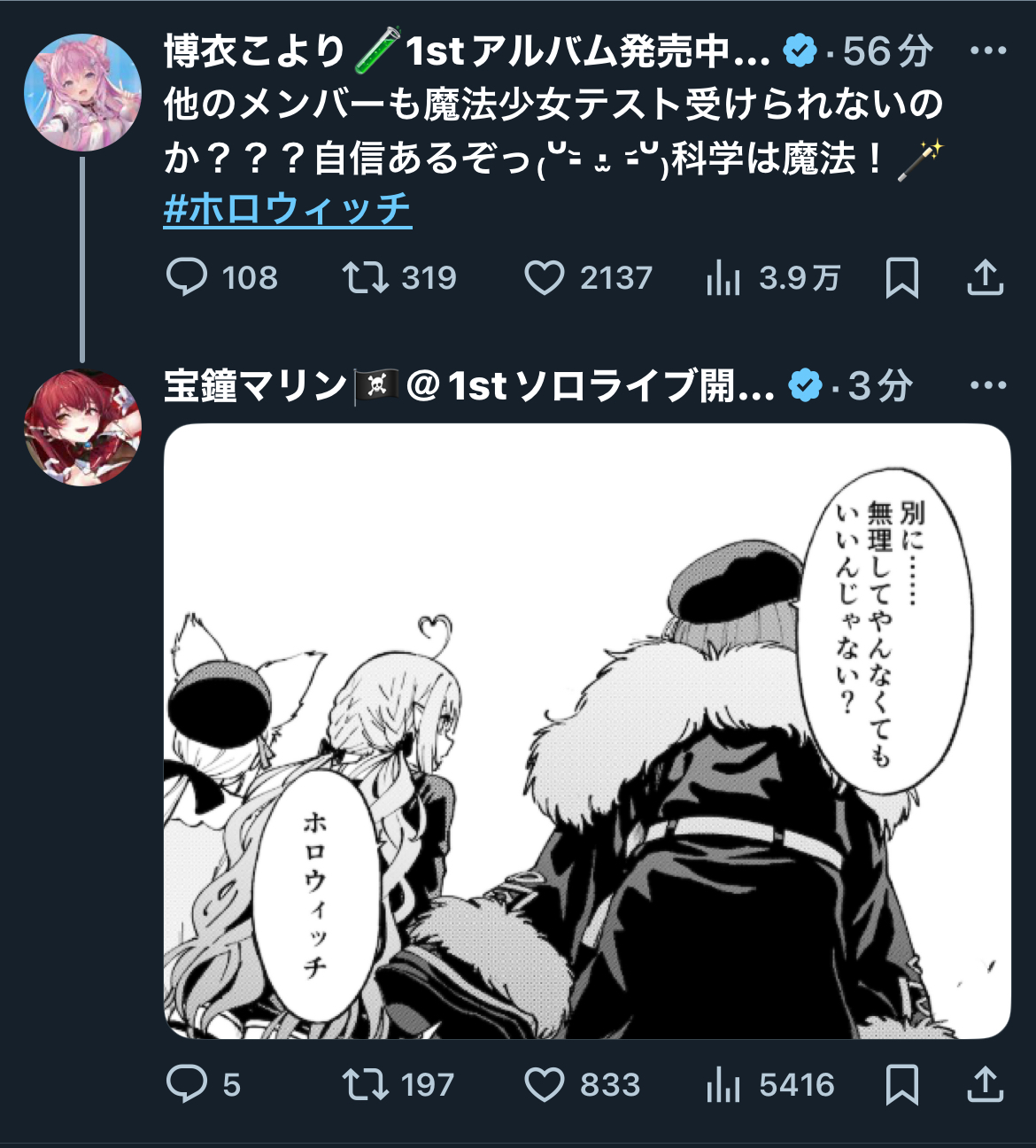Reply to Marine's tweet with 5 replies

click(x=203, y=1084)
